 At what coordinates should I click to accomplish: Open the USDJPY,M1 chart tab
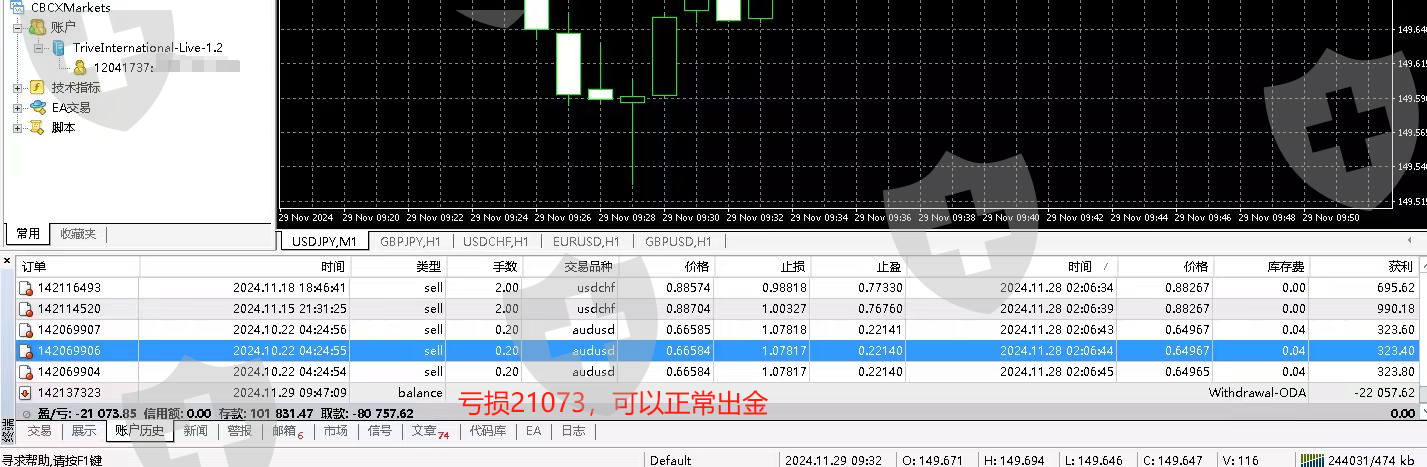[324, 241]
